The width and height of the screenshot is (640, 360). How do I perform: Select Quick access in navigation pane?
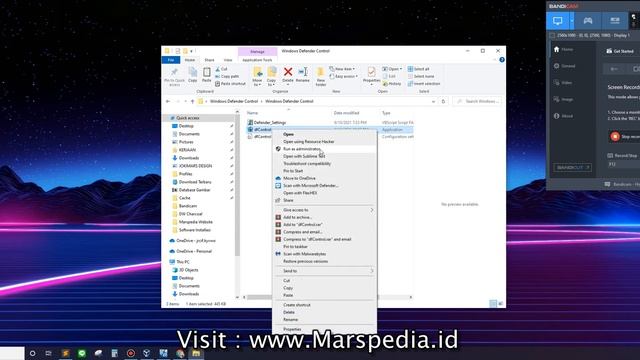pos(188,118)
